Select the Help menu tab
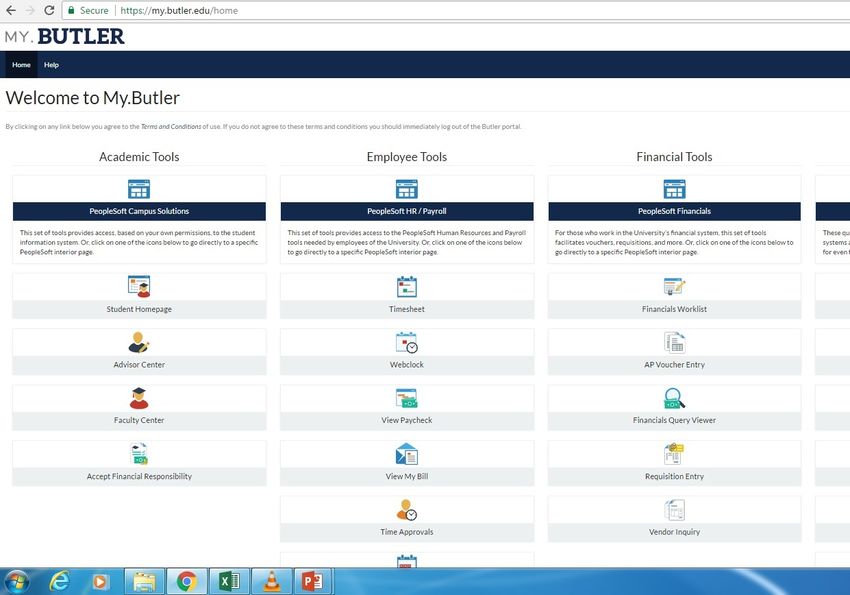The image size is (850, 595). coord(51,64)
